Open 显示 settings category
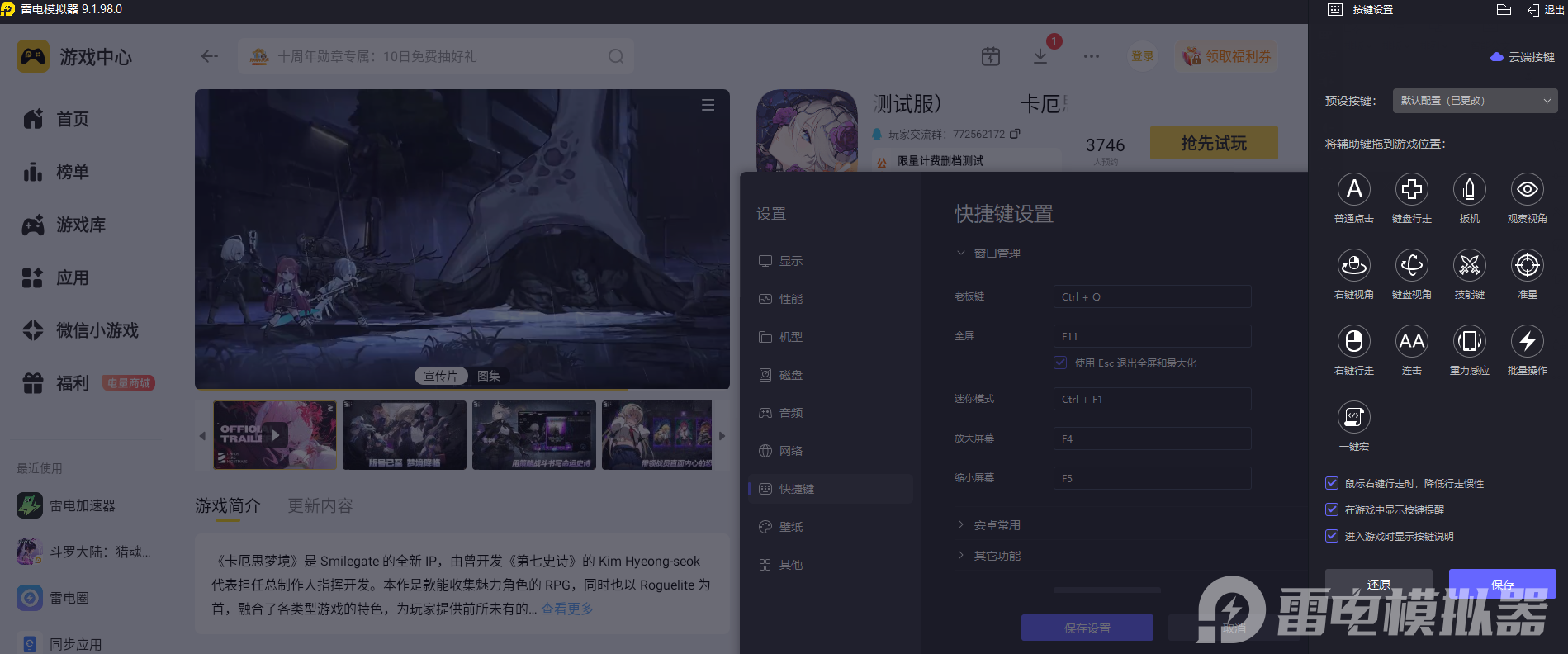 (780, 261)
